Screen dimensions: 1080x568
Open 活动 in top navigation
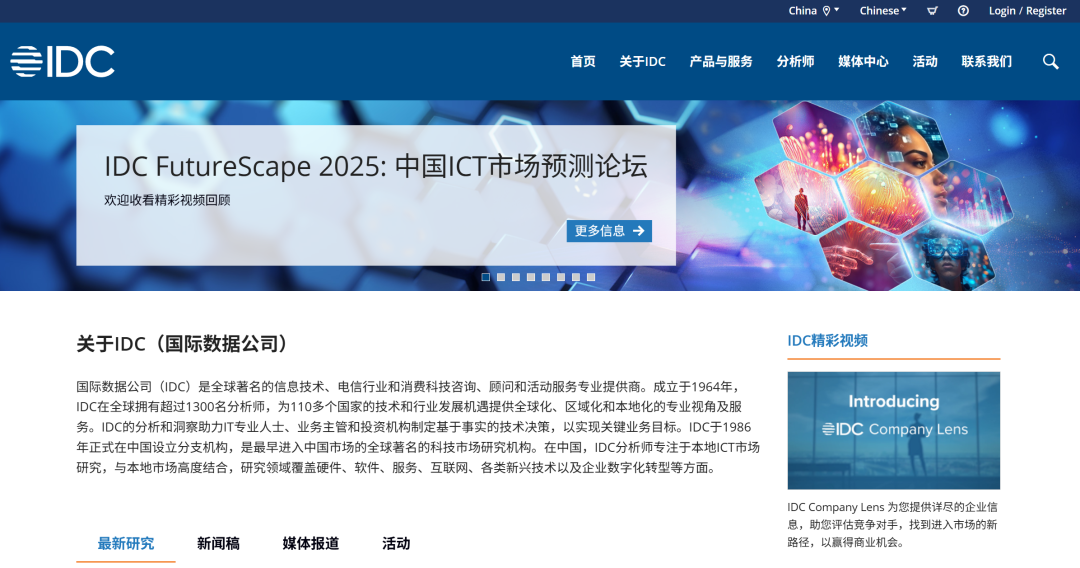(x=925, y=61)
